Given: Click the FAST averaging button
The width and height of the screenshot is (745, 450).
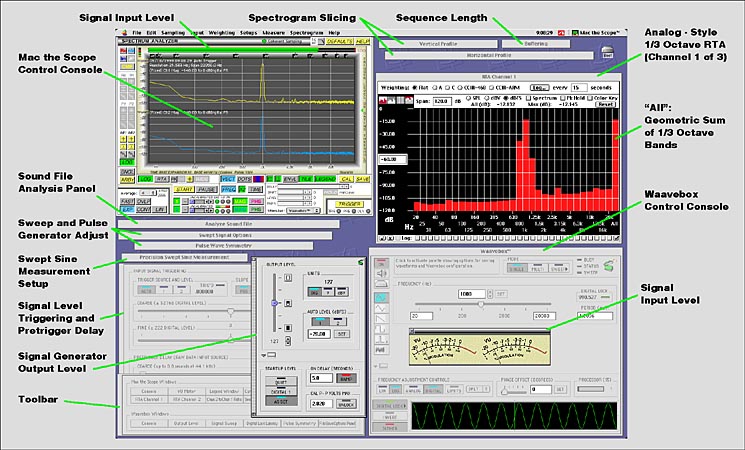Looking at the screenshot, I should [x=127, y=201].
